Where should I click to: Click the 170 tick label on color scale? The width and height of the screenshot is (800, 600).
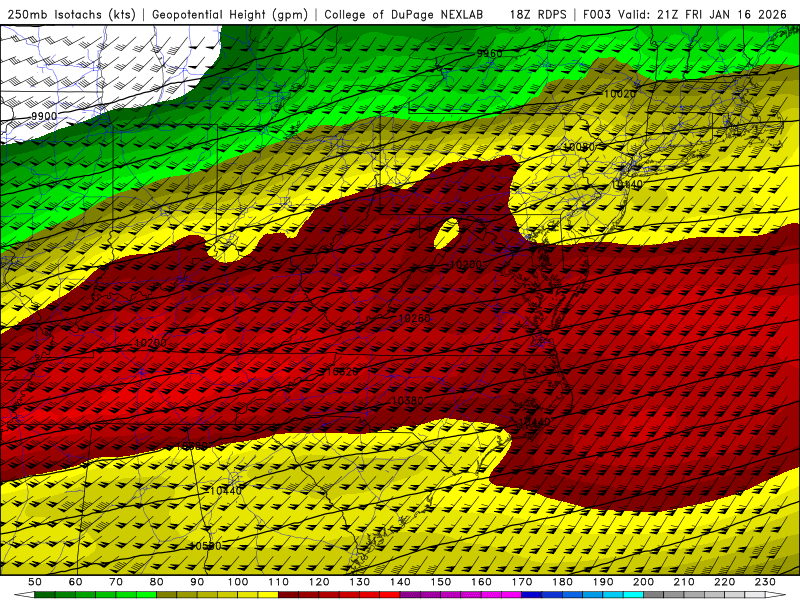[x=522, y=582]
